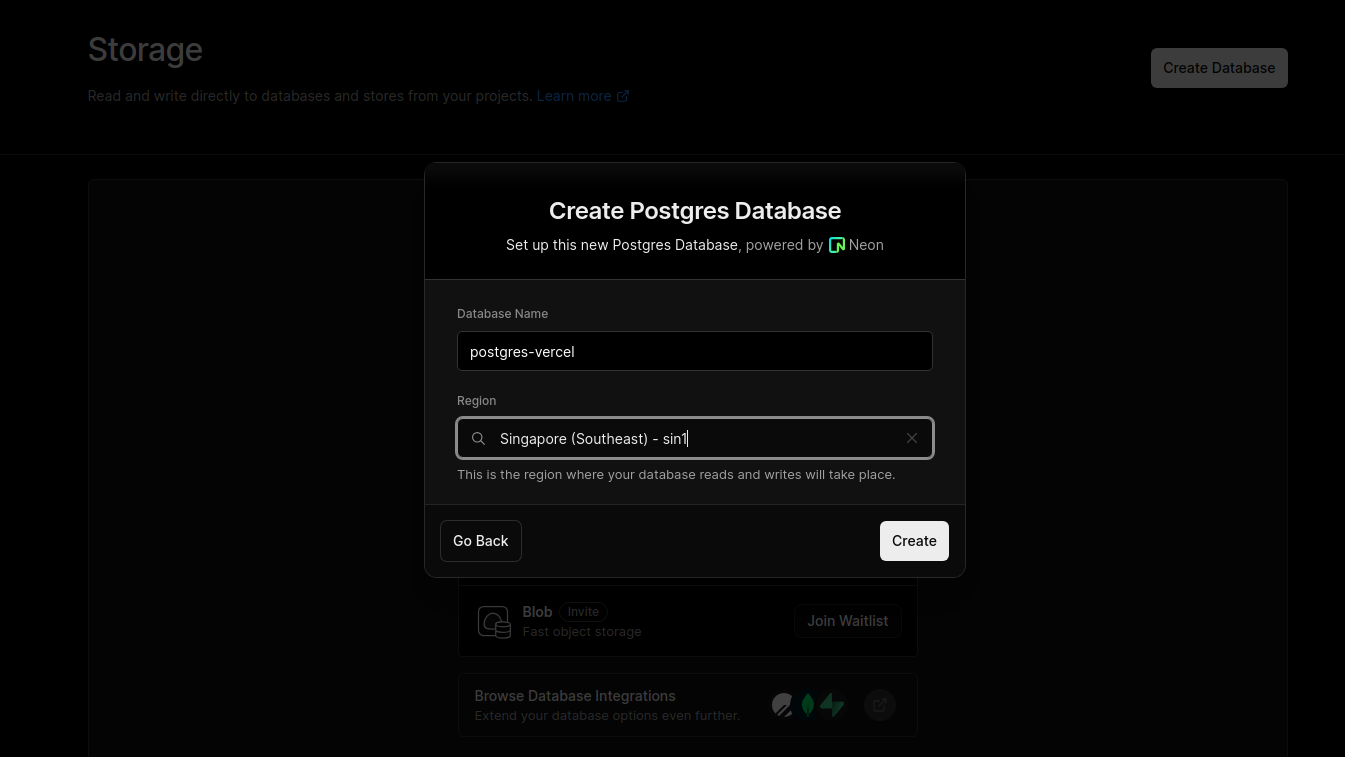Click the Browse Database Integrations heading

575,696
